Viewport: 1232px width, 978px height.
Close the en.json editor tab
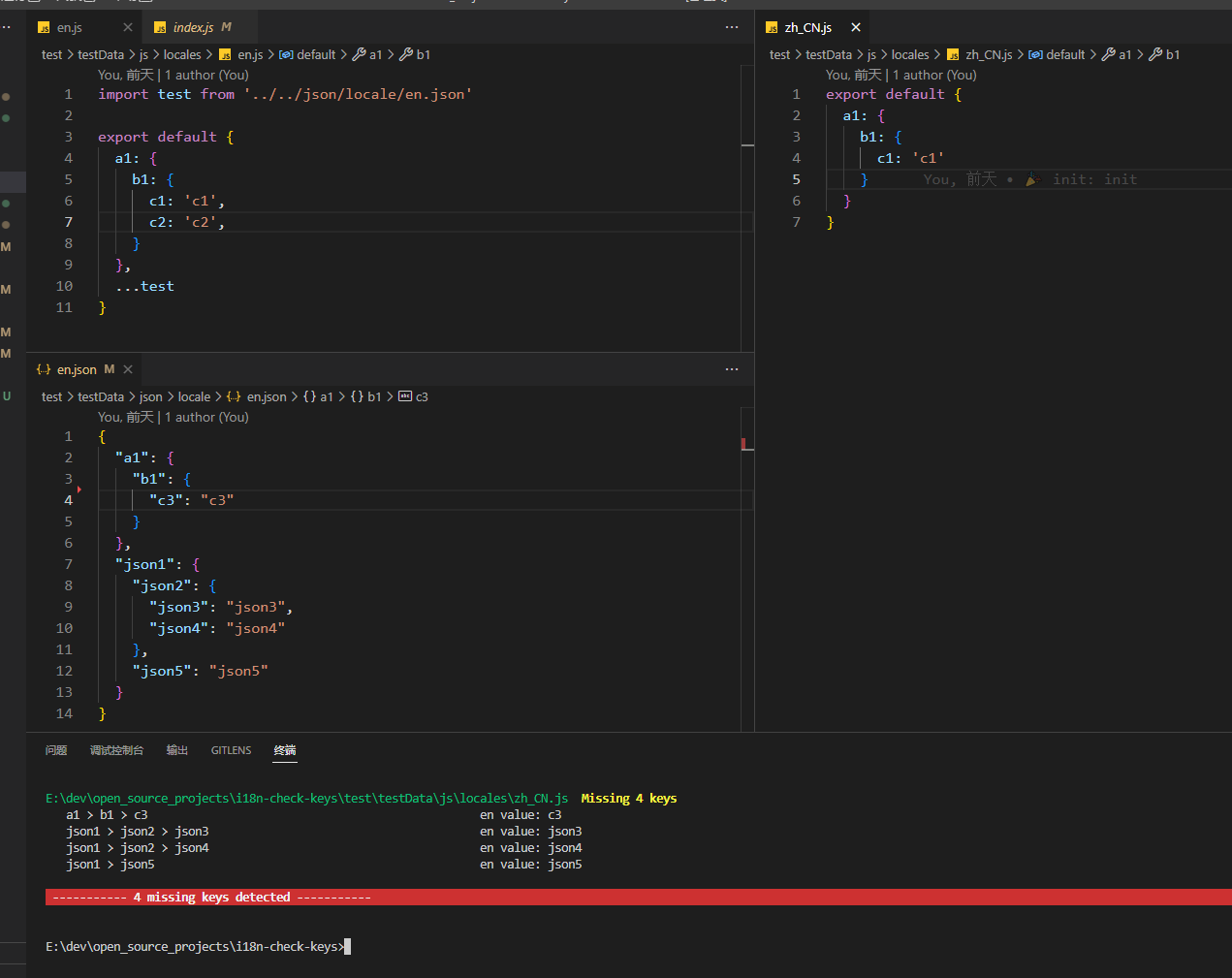pos(128,369)
